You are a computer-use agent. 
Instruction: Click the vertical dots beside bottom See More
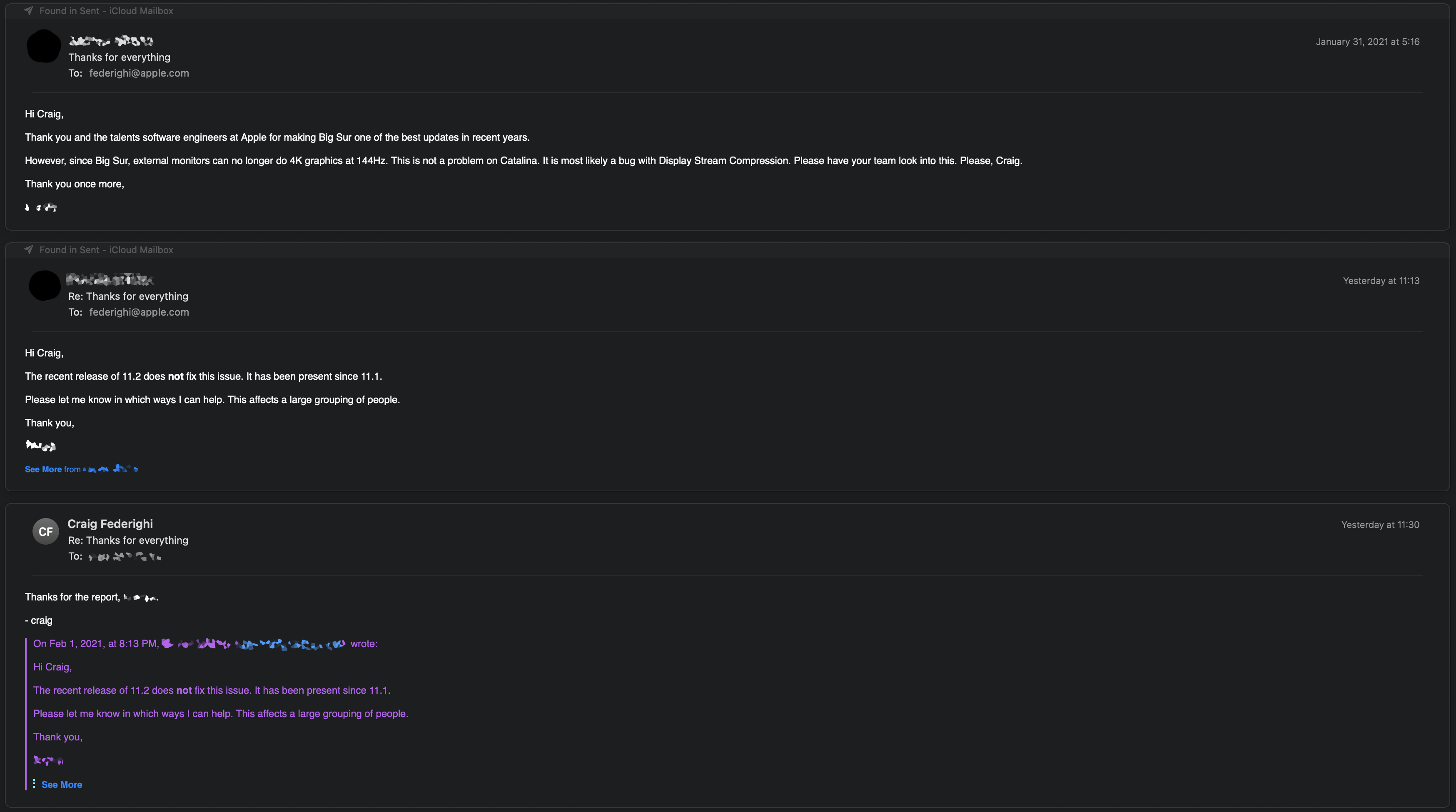coord(34,784)
